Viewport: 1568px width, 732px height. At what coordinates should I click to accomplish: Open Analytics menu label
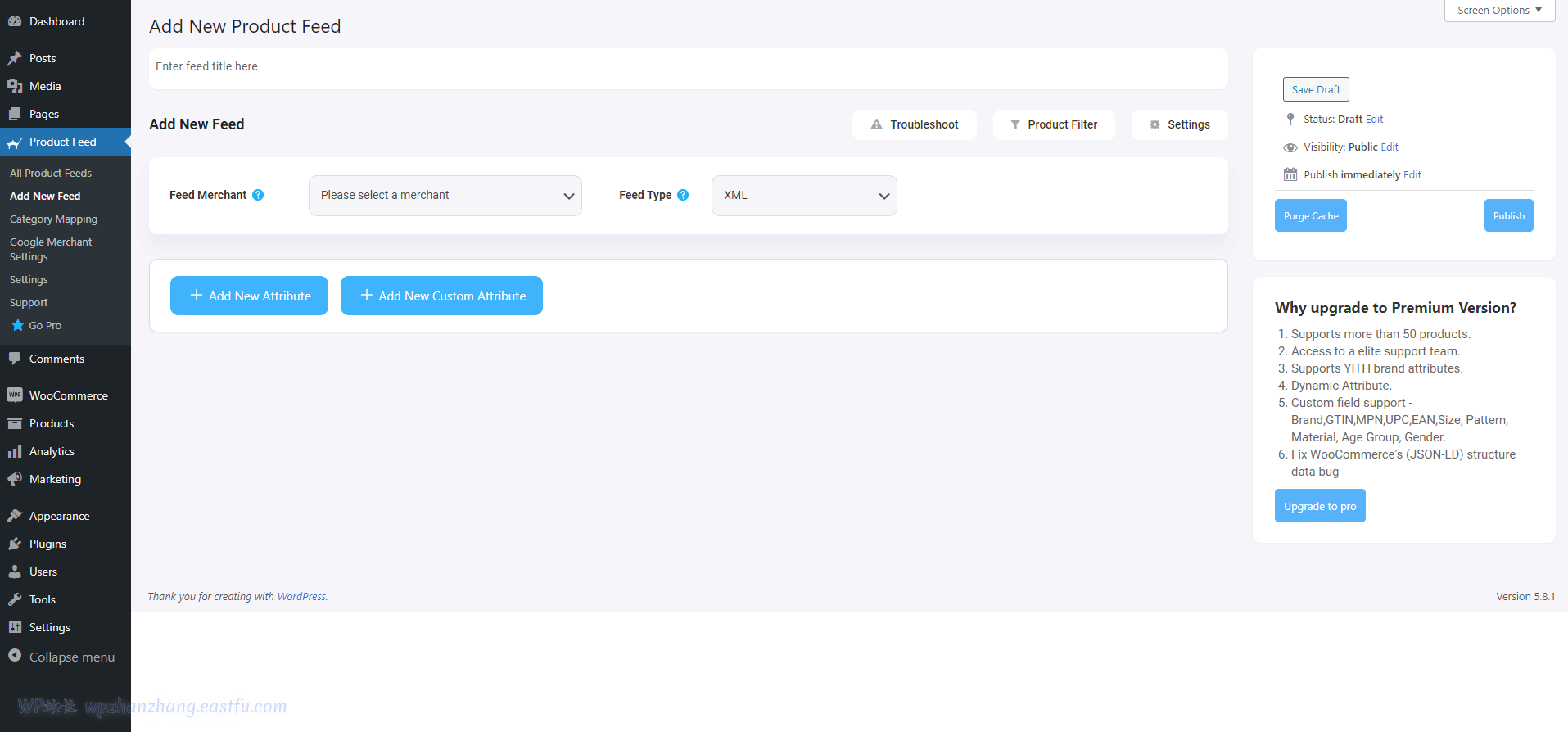[x=52, y=451]
